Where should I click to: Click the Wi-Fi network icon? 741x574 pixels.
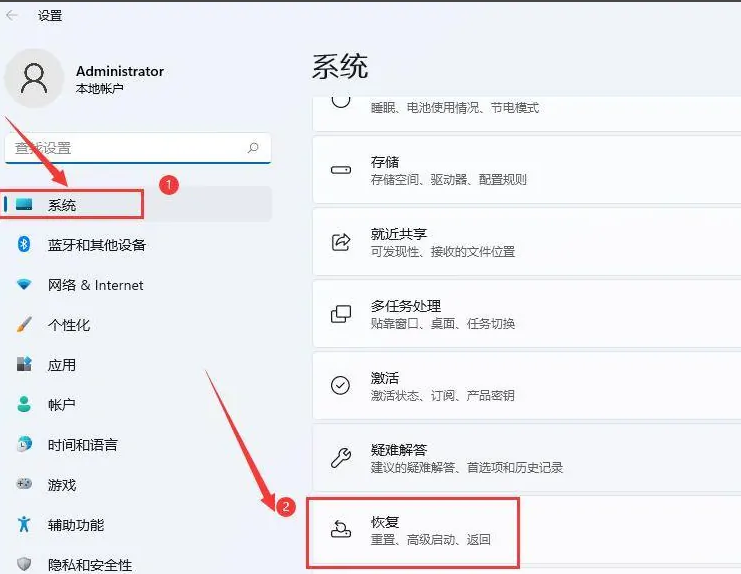24,284
